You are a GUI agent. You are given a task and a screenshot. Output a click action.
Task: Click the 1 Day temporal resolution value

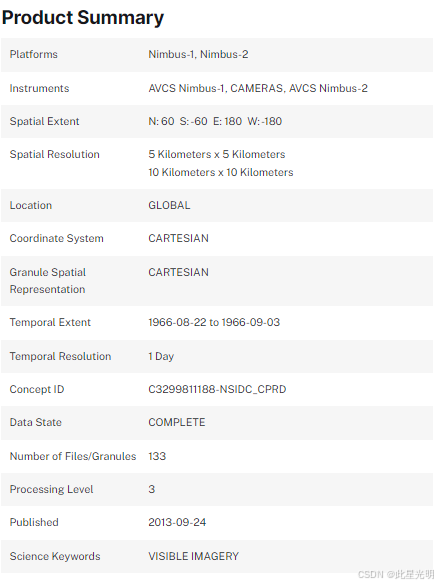(161, 357)
